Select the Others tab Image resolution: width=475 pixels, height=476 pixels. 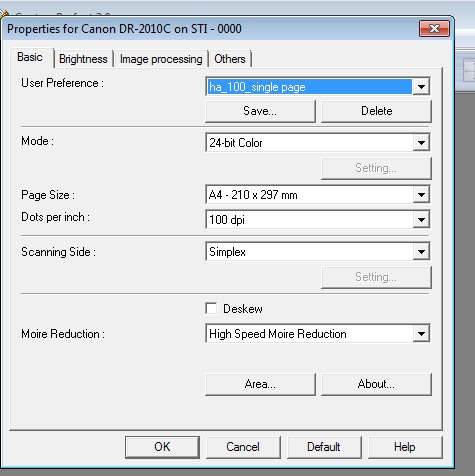click(x=230, y=59)
